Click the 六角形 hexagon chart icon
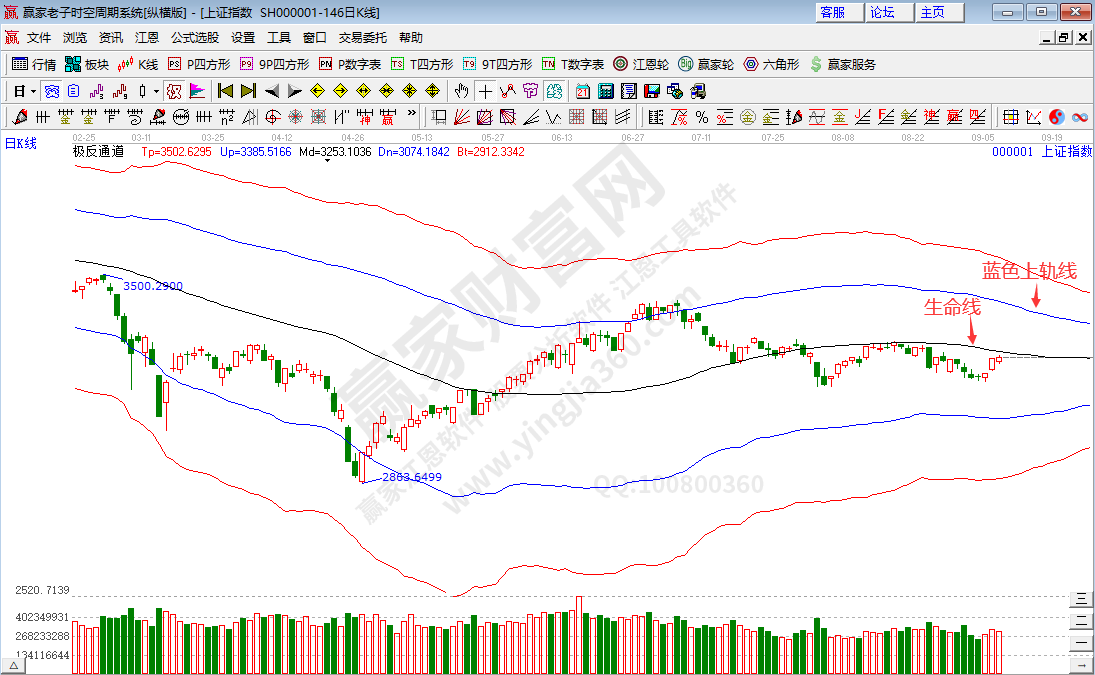This screenshot has width=1095, height=675. click(769, 64)
